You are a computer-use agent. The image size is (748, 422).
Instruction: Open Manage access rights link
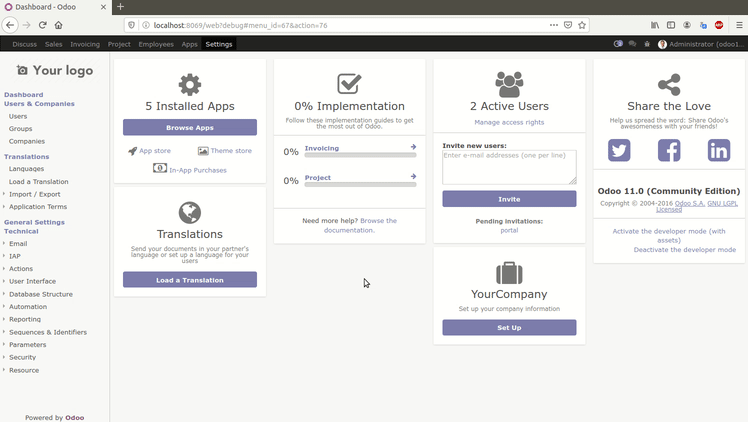(509, 122)
